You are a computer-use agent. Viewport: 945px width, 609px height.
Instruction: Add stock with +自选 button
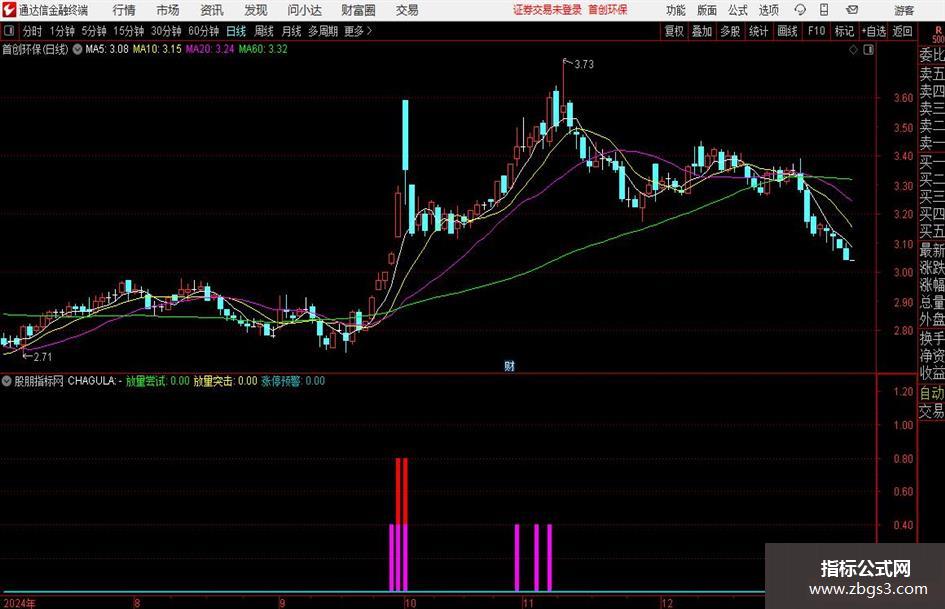click(874, 31)
